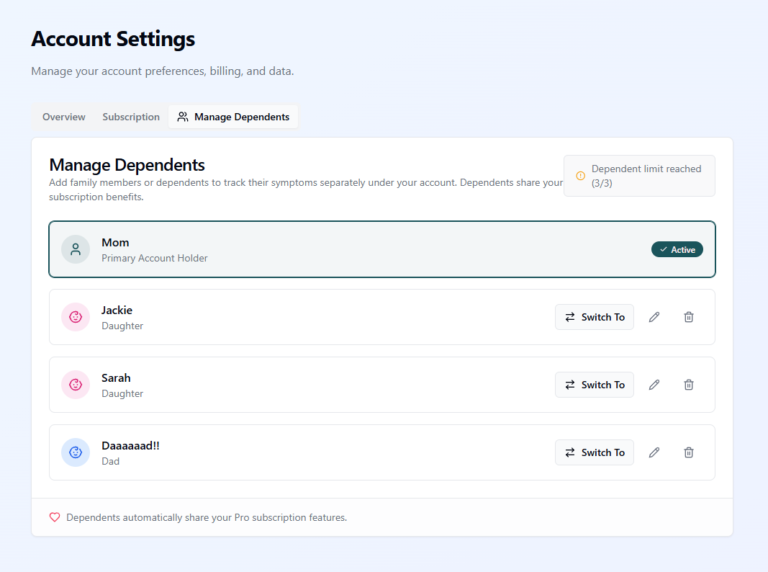The width and height of the screenshot is (768, 572).
Task: Remove Sarah with the trash icon
Action: (x=689, y=384)
